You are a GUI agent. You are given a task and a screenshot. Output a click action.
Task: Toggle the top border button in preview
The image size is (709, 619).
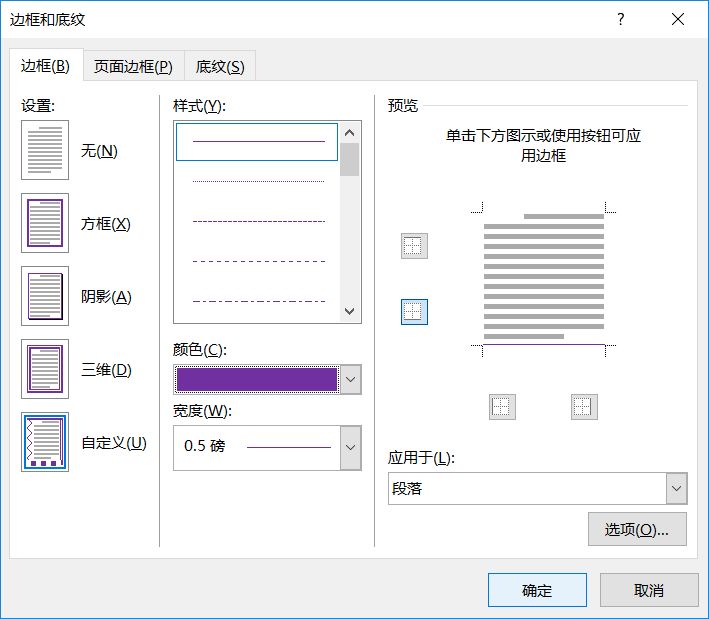(x=414, y=246)
